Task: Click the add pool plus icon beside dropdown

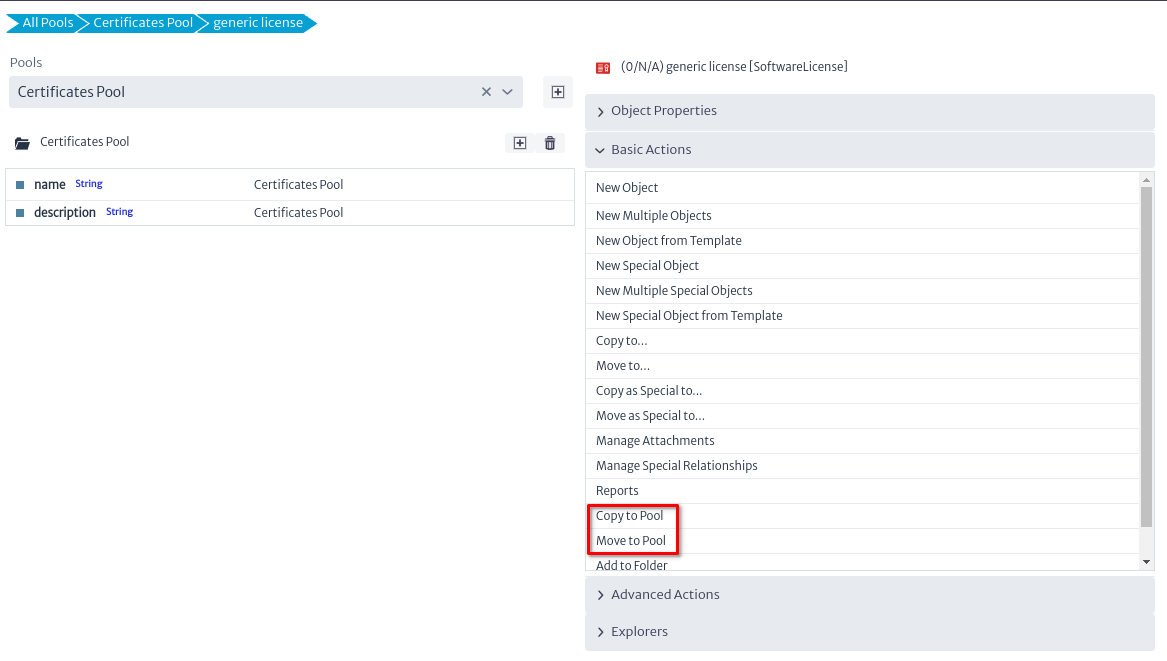Action: (x=557, y=92)
